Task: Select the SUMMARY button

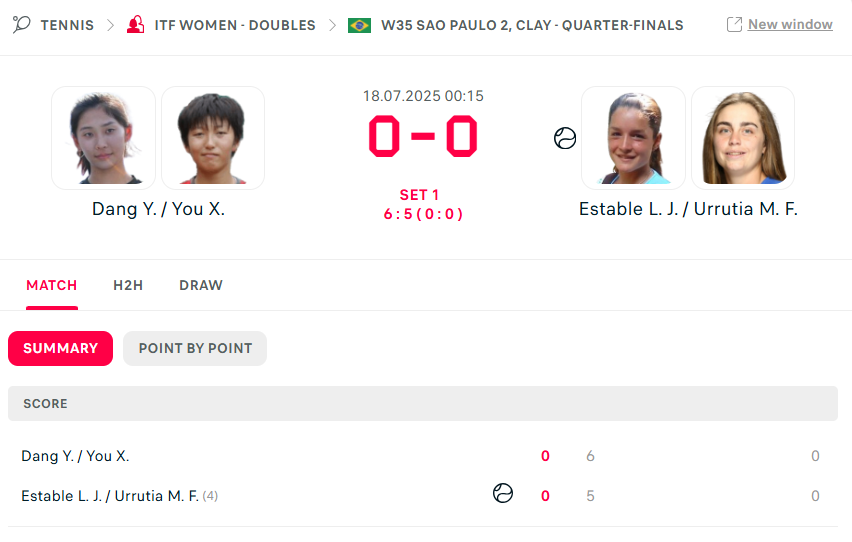Action: tap(60, 348)
